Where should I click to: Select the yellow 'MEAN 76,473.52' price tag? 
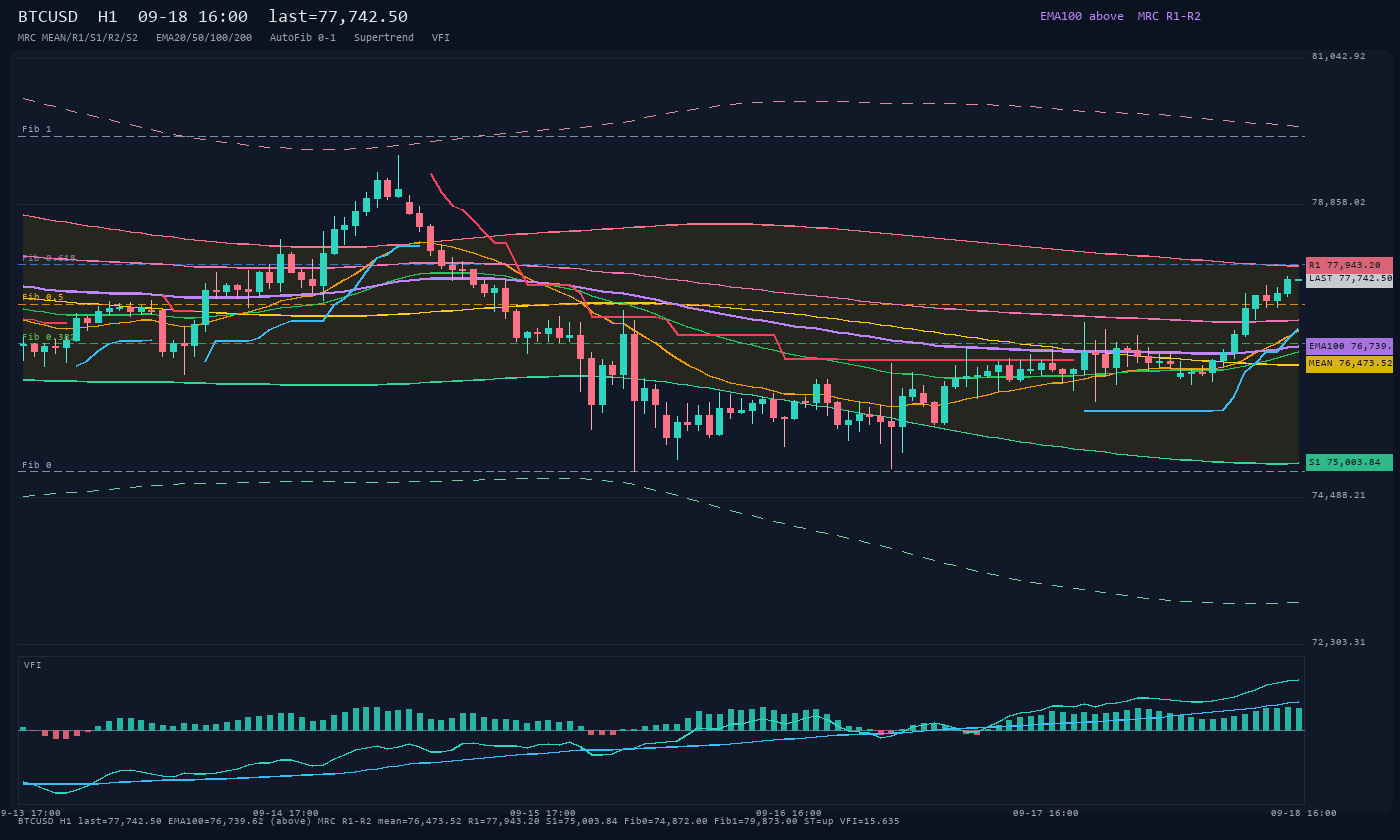1349,364
